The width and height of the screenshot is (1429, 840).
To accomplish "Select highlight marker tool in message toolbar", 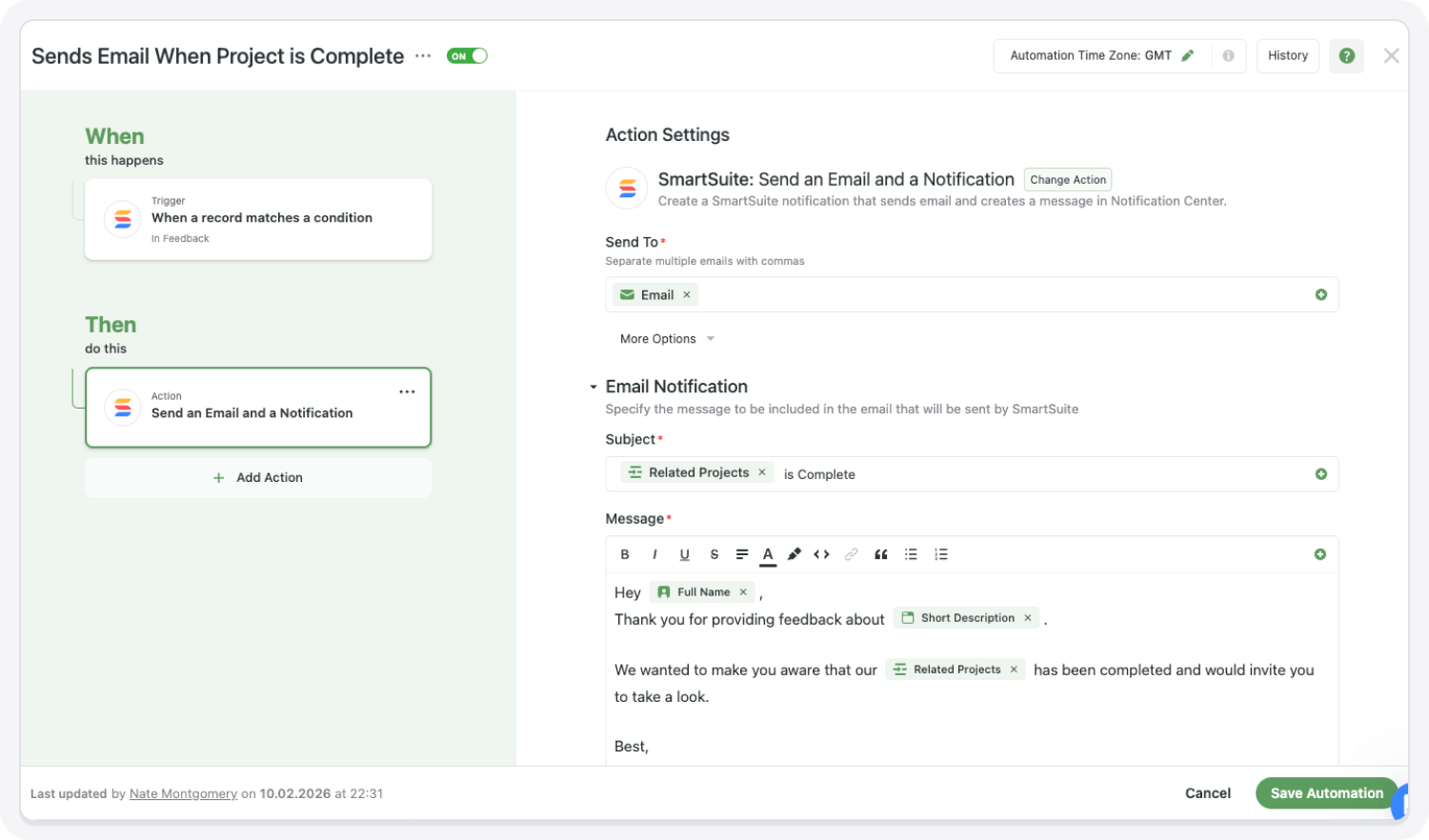I will pyautogui.click(x=795, y=554).
